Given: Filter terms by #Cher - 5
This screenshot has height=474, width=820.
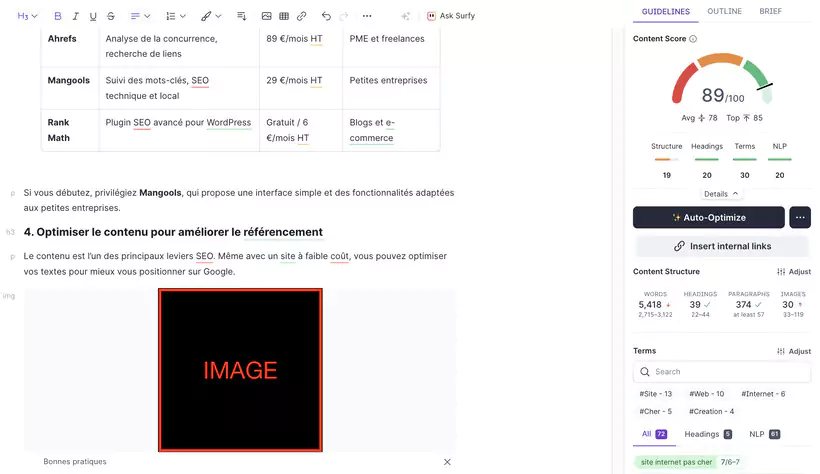Looking at the screenshot, I should pyautogui.click(x=656, y=412).
